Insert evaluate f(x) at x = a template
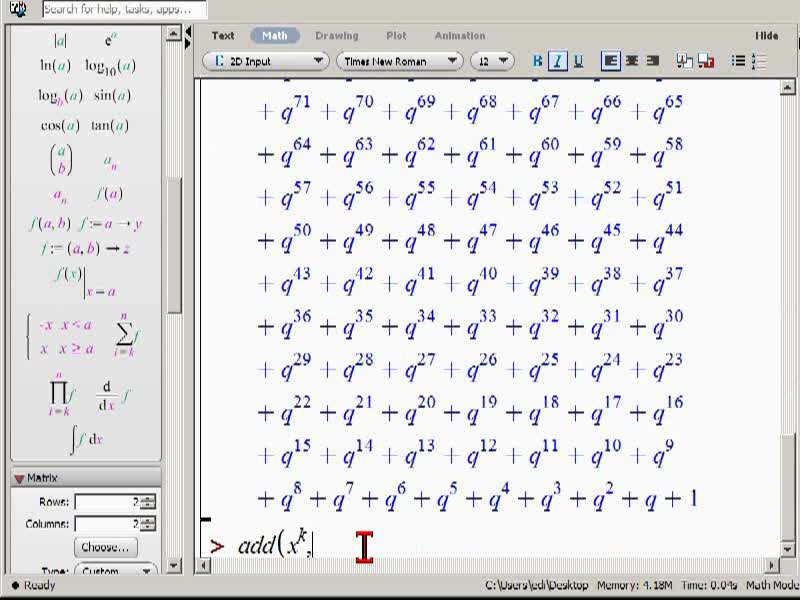Screen dimensions: 800x600 pos(84,282)
